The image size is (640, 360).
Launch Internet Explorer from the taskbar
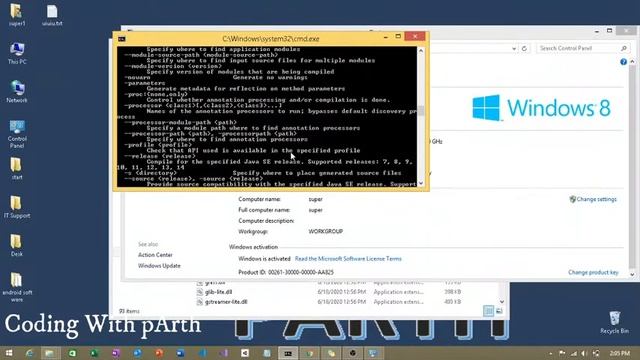29,353
